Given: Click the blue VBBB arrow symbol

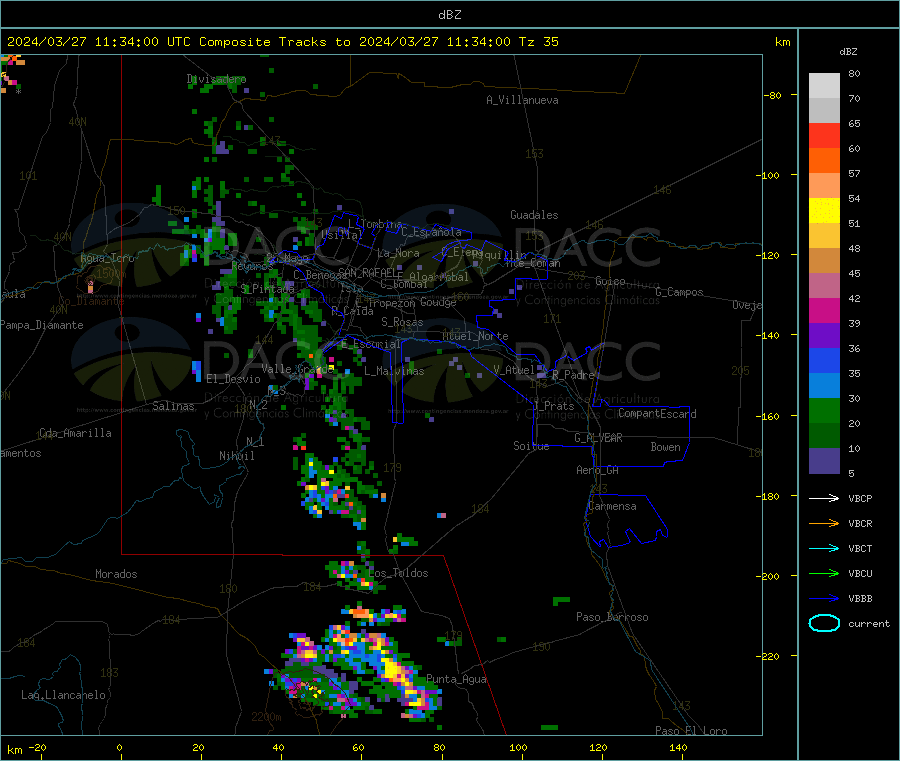Looking at the screenshot, I should click(x=824, y=599).
